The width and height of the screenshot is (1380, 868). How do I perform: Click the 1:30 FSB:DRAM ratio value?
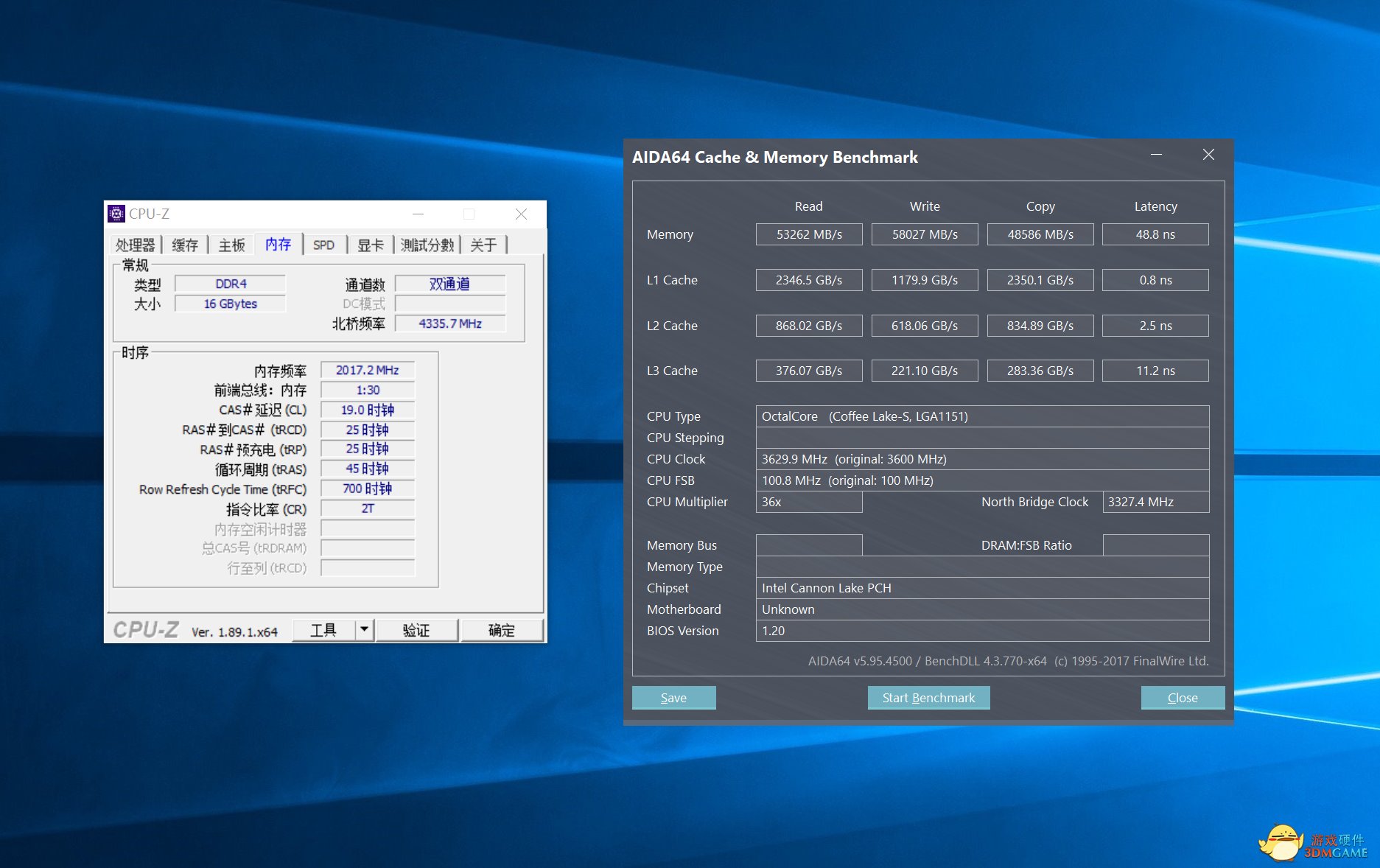coord(368,390)
